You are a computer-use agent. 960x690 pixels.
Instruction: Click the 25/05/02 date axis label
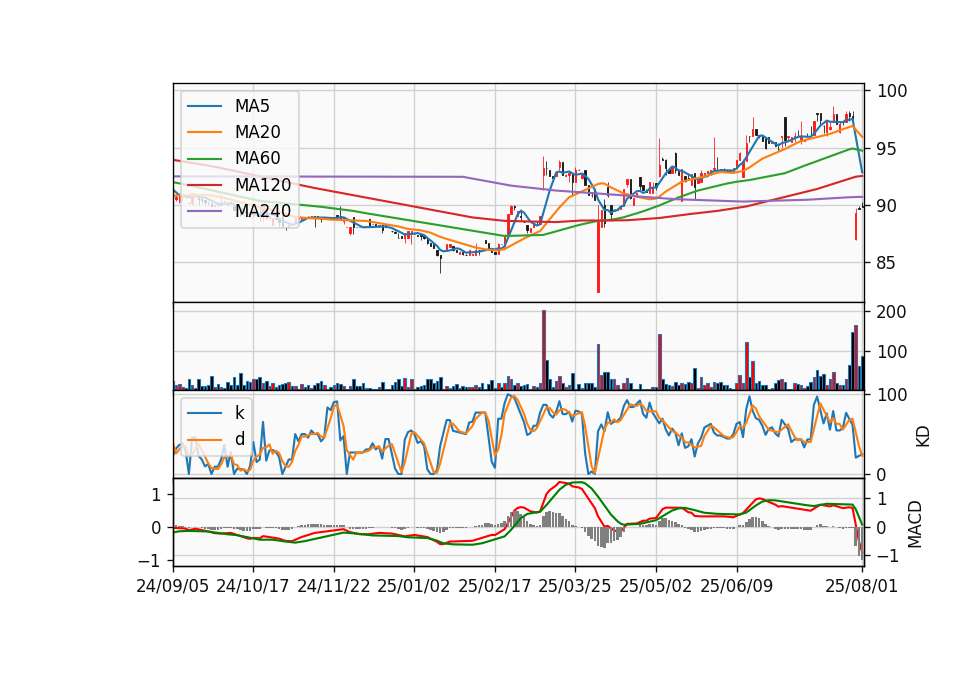tap(656, 586)
